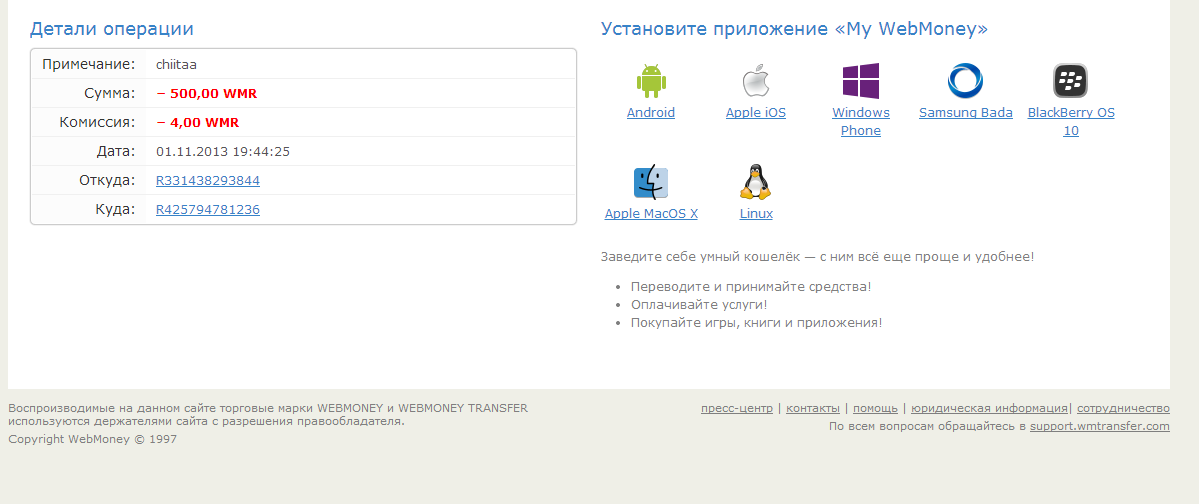Click Переводите и принимайте средства! bullet
Viewport: 1199px width, 504px height.
tap(751, 287)
